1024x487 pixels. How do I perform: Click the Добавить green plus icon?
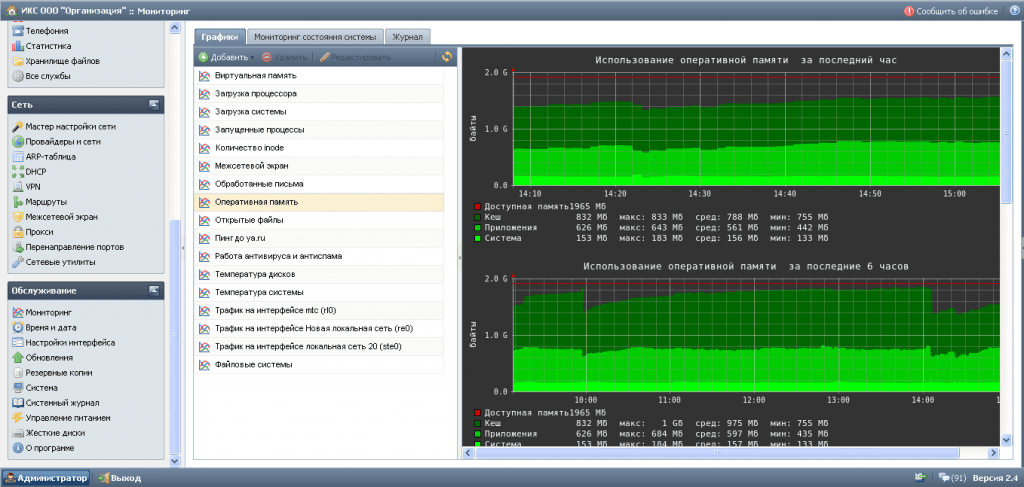click(203, 57)
